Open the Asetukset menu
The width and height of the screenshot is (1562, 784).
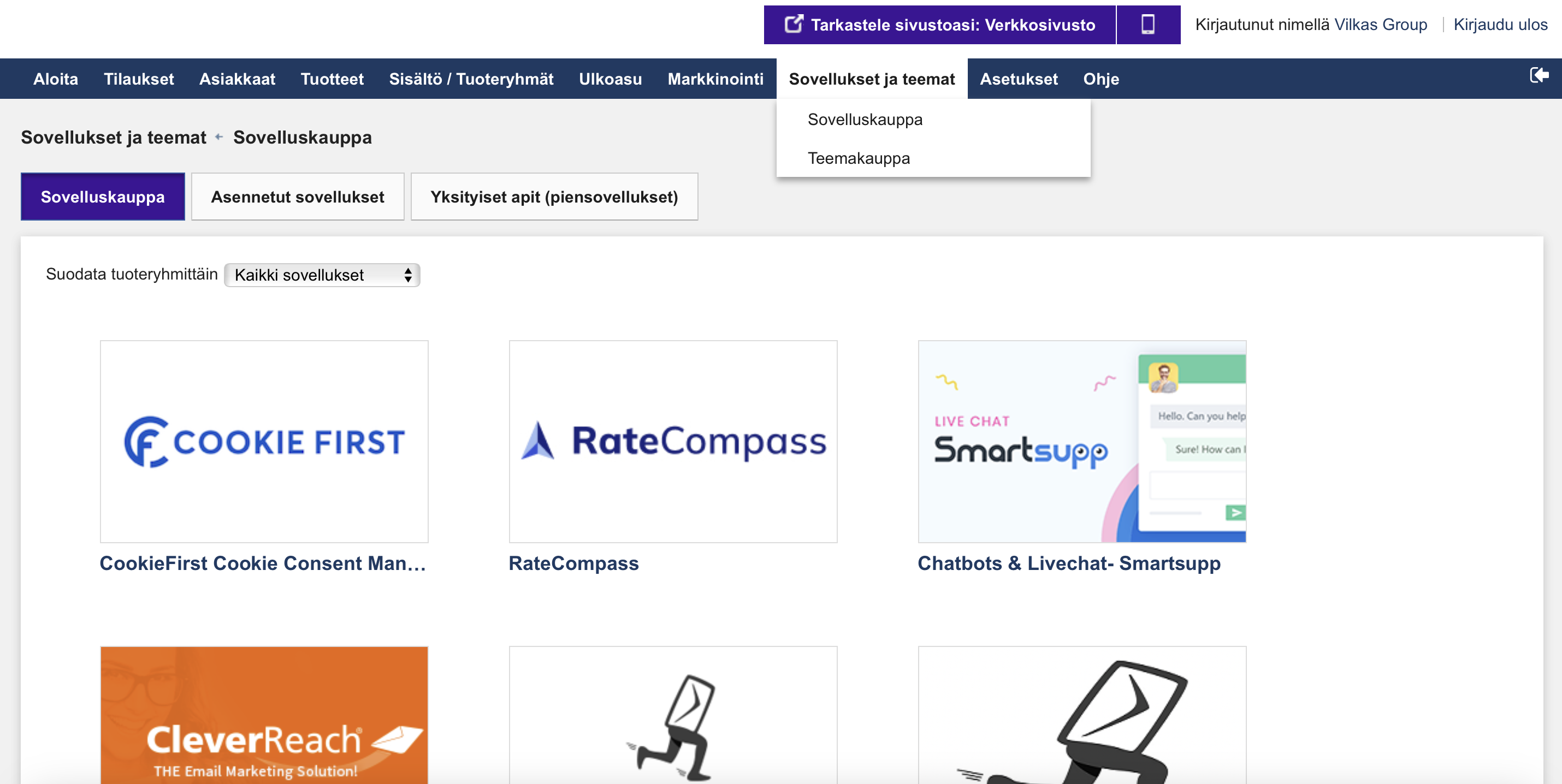(1019, 79)
